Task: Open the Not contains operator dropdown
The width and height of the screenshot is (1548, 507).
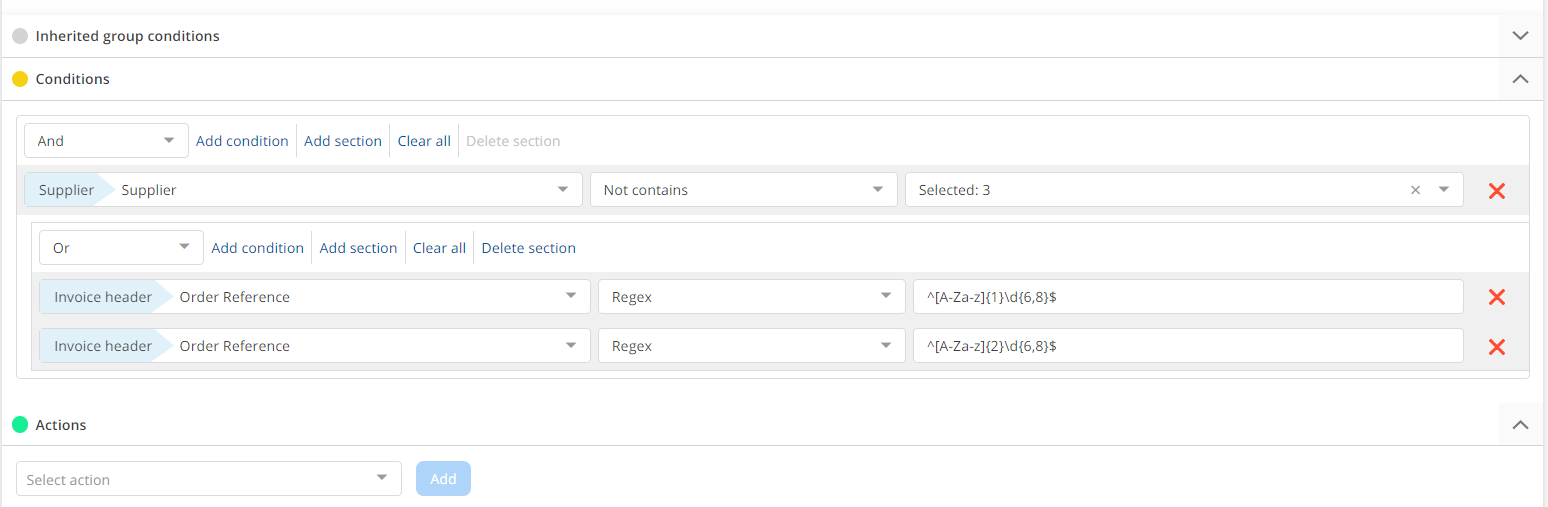Action: [x=743, y=190]
